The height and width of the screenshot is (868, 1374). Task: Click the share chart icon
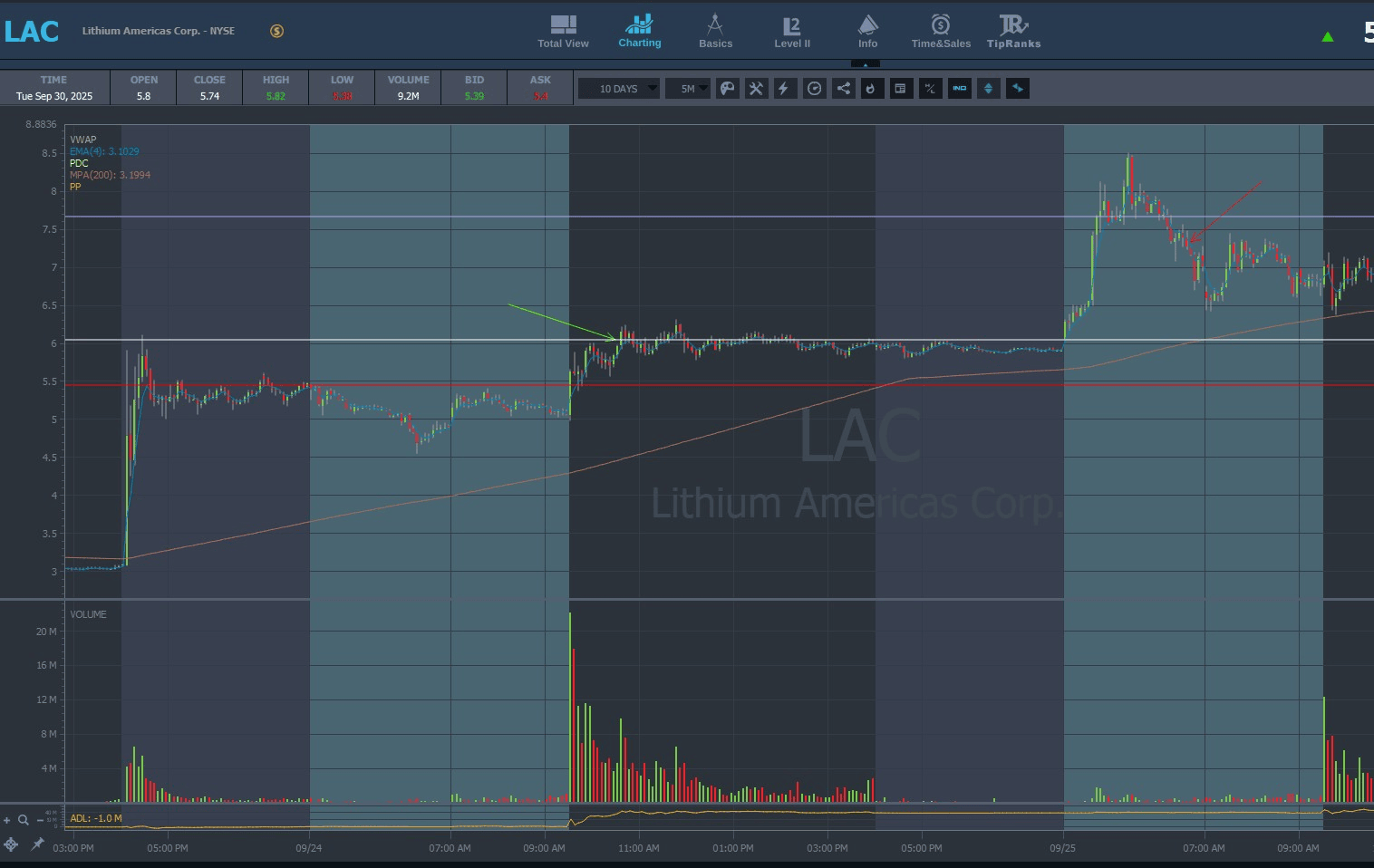point(844,88)
